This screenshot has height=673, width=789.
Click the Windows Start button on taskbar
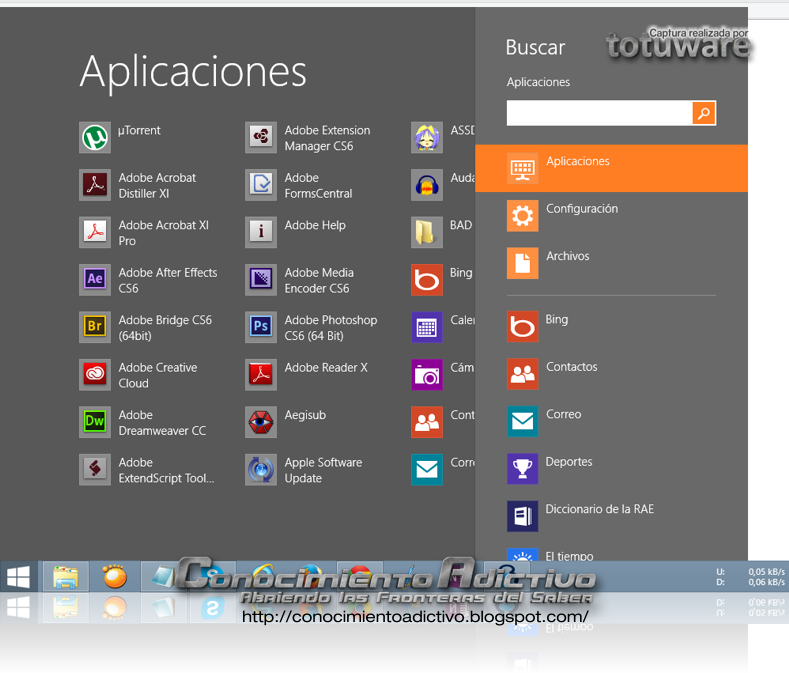pyautogui.click(x=19, y=576)
